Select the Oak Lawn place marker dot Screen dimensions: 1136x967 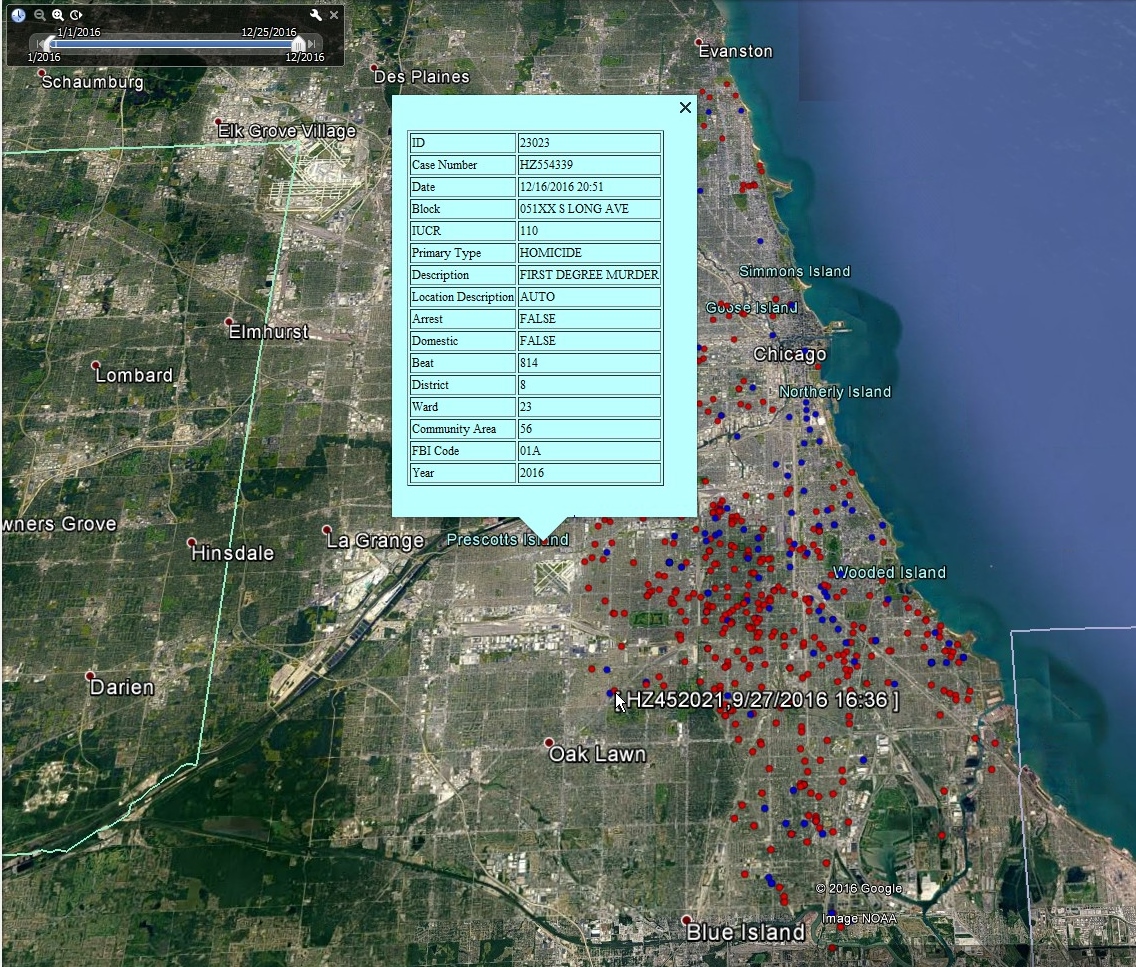[549, 743]
